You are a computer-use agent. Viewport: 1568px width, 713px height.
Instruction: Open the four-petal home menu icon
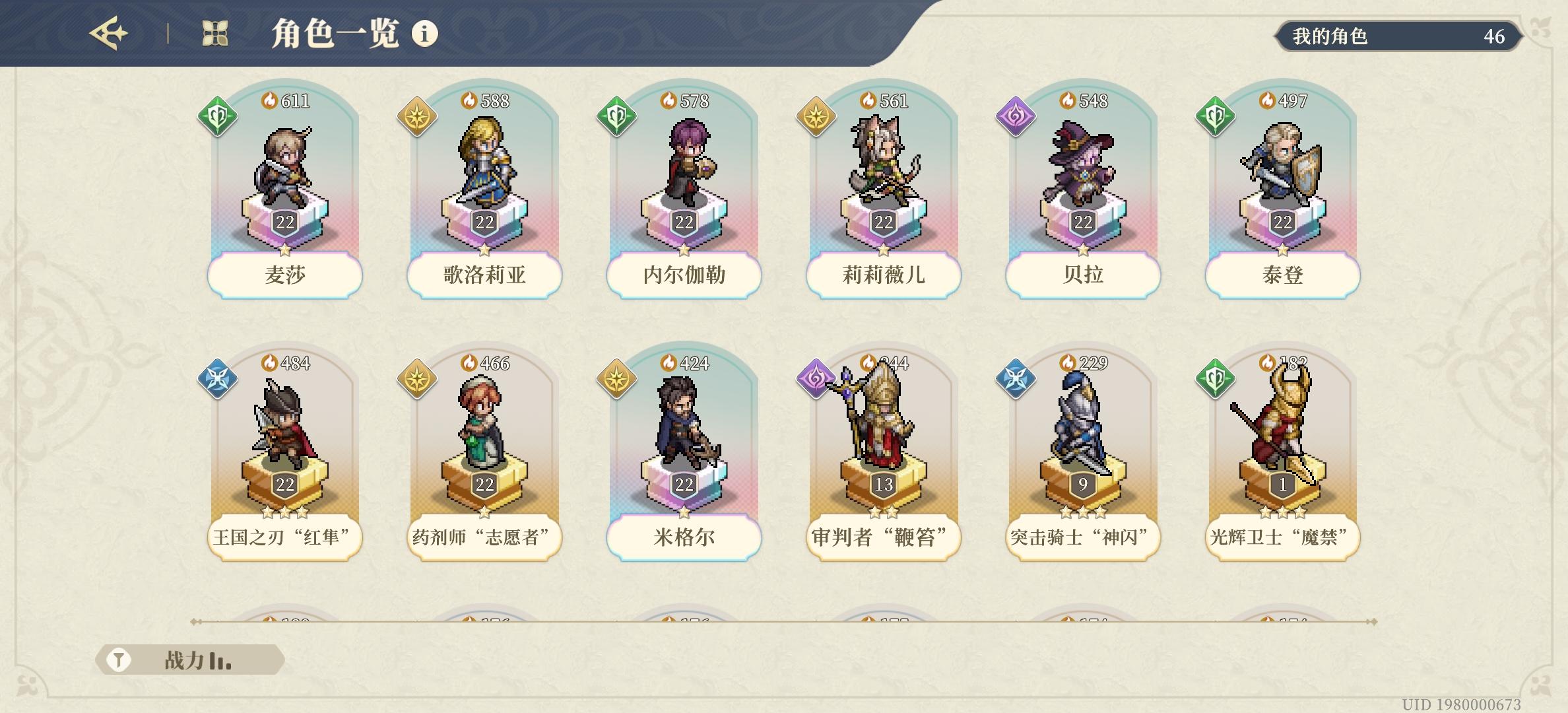pos(214,33)
